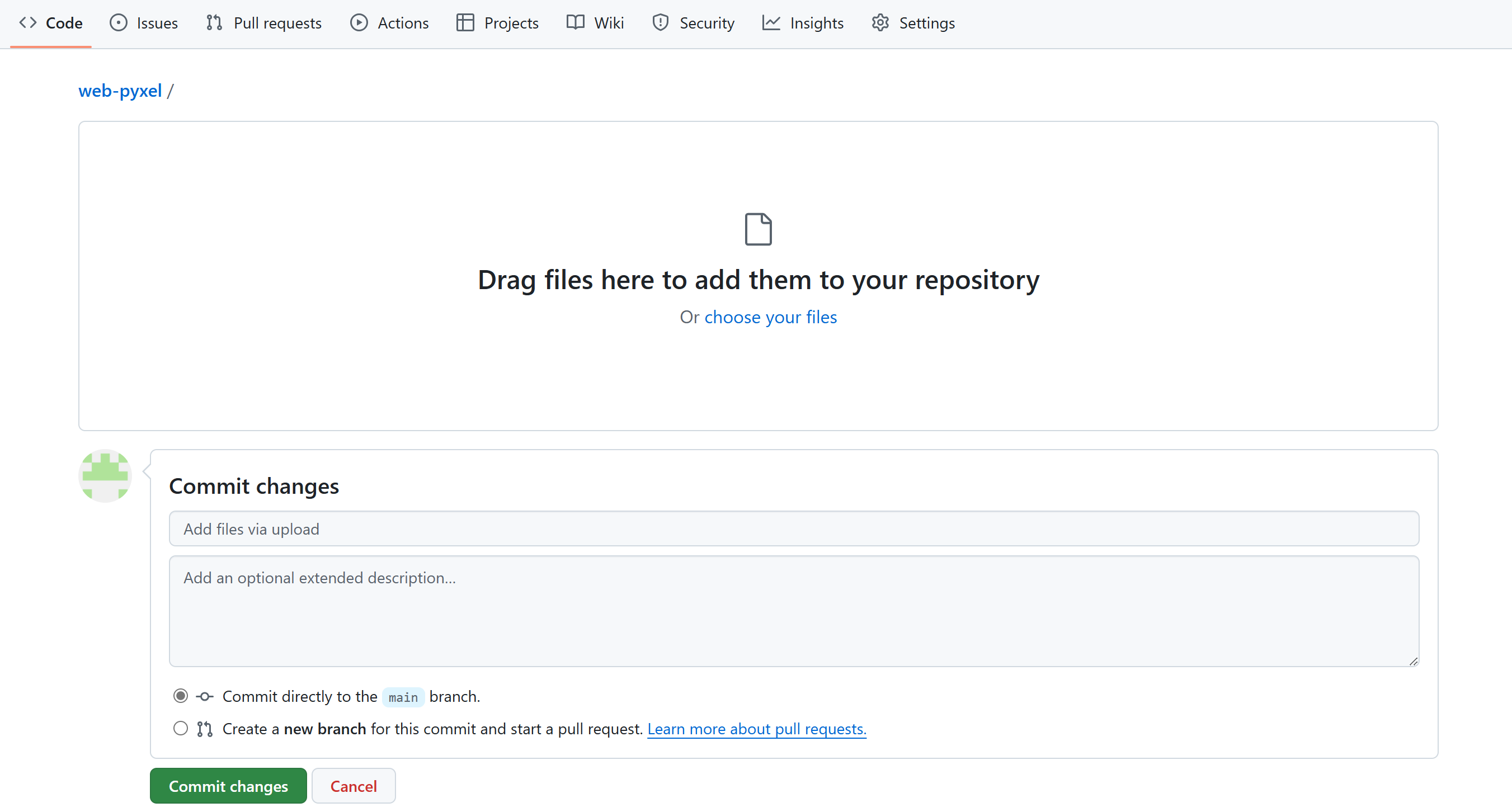The width and height of the screenshot is (1512, 812).
Task: Open the Settings tab
Action: coord(926,23)
